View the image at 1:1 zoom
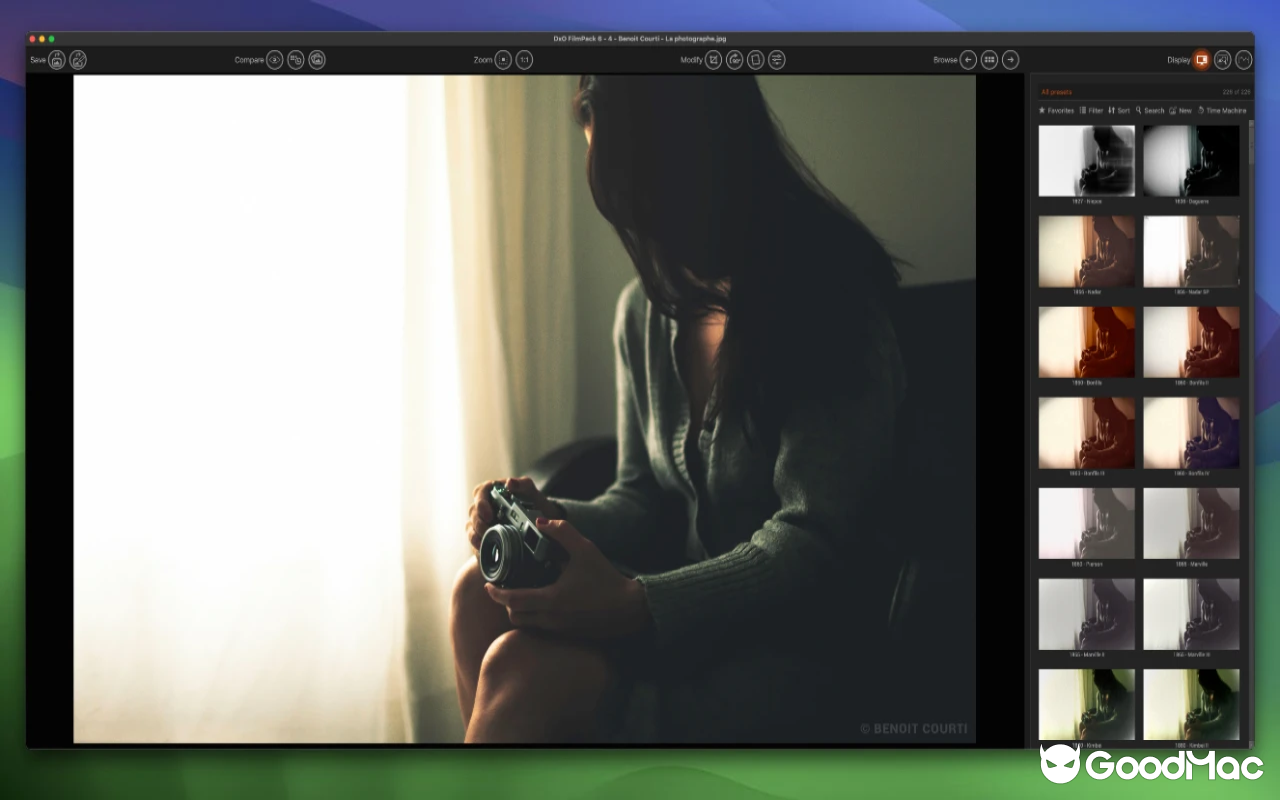1280x800 pixels. (523, 59)
